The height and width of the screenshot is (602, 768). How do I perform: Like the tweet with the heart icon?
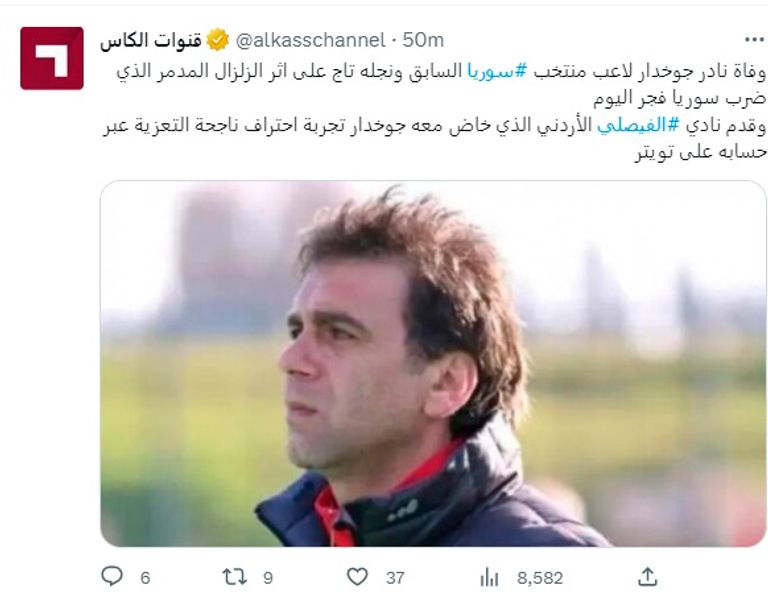pos(357,577)
